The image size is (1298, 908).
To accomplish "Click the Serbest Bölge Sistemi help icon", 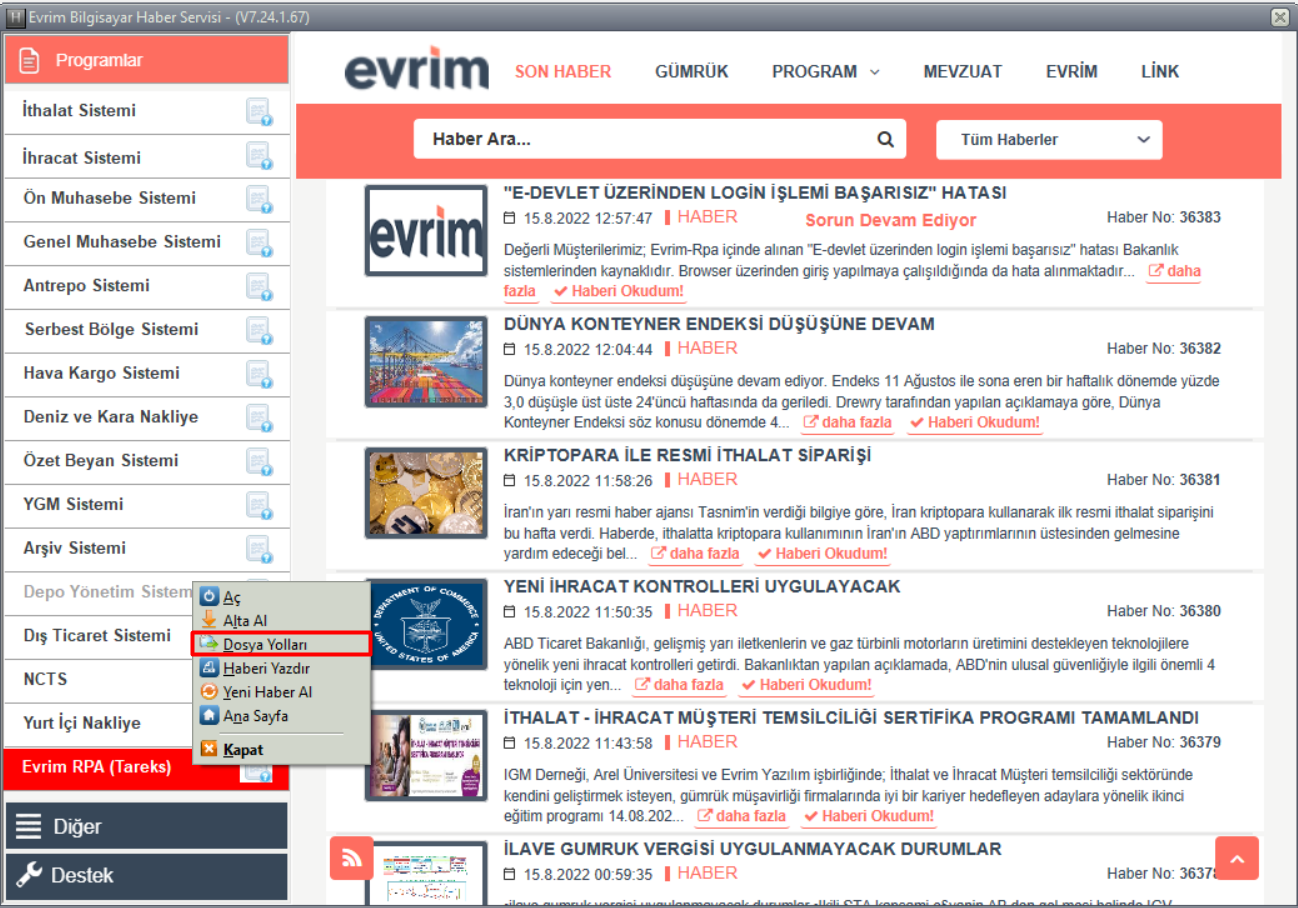I will (x=259, y=330).
